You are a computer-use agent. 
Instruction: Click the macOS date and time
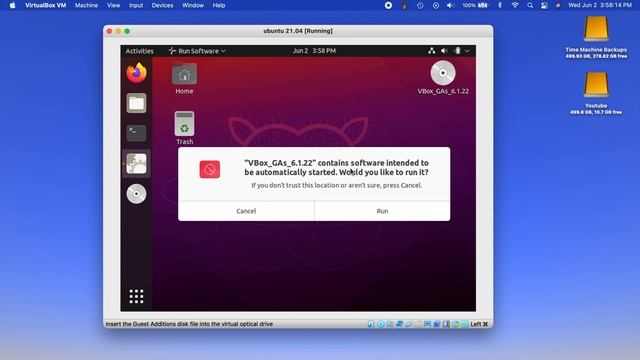pos(600,5)
